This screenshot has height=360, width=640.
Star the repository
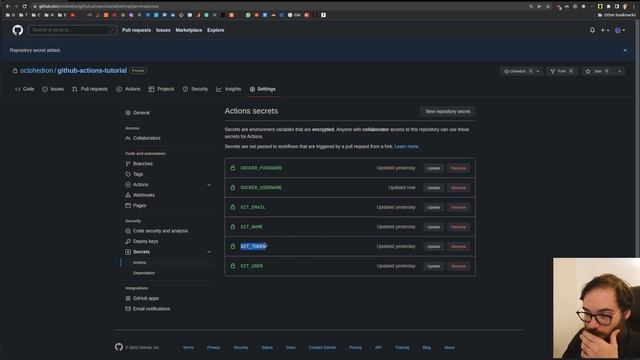[597, 71]
